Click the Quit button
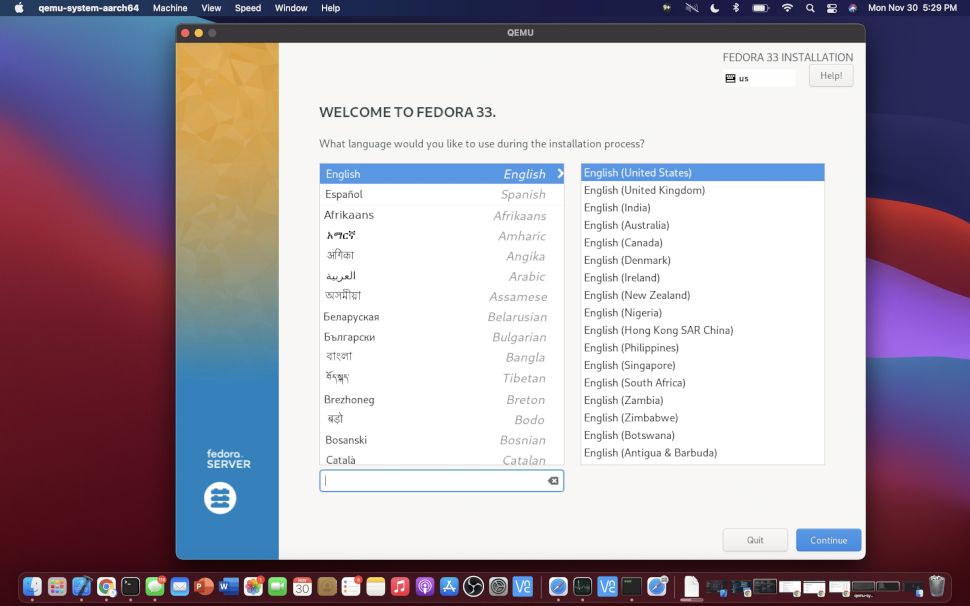The height and width of the screenshot is (606, 970). (x=755, y=539)
